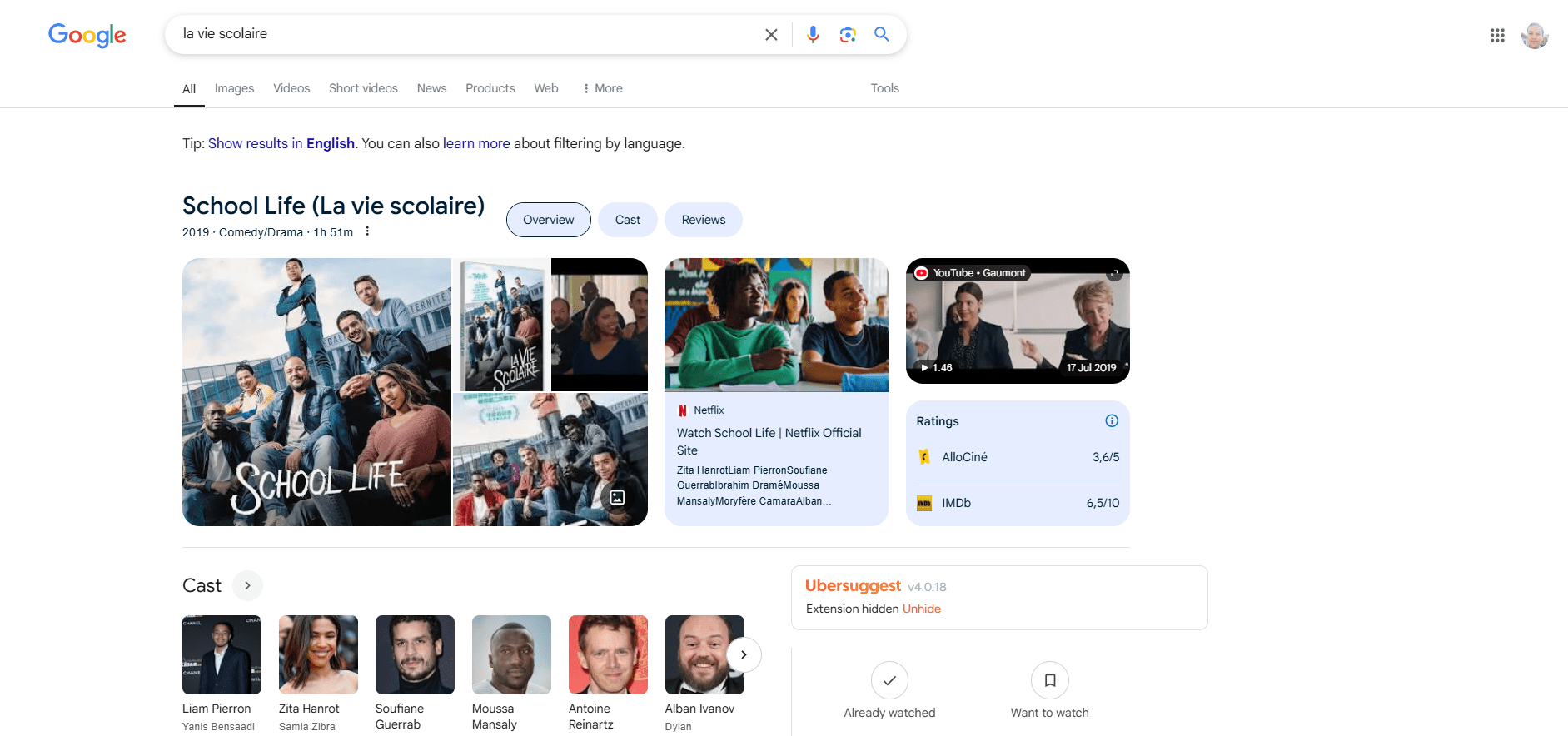Open the image gallery icon on photos
This screenshot has height=736, width=1568.
[x=617, y=497]
